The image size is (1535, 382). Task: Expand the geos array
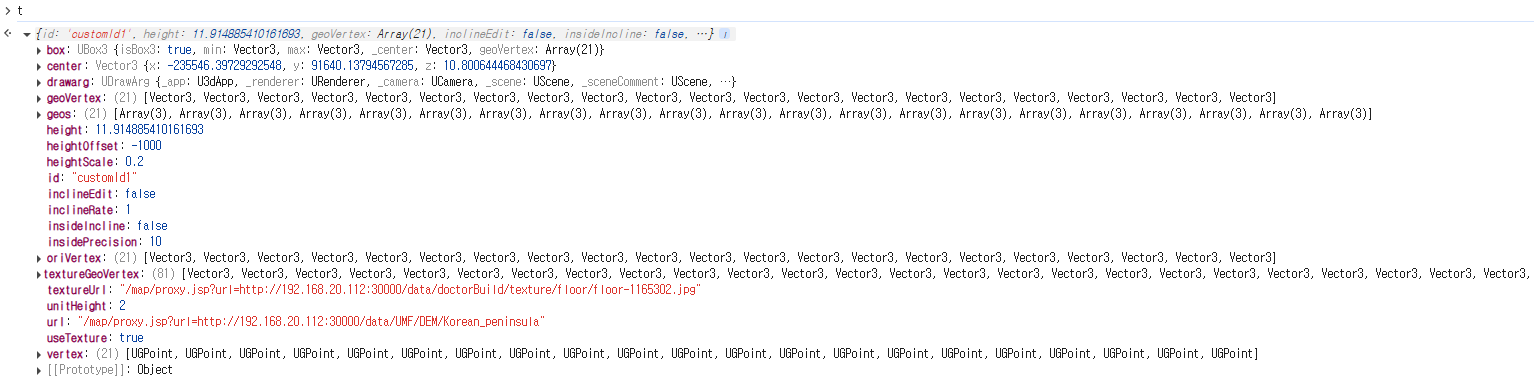(39, 114)
